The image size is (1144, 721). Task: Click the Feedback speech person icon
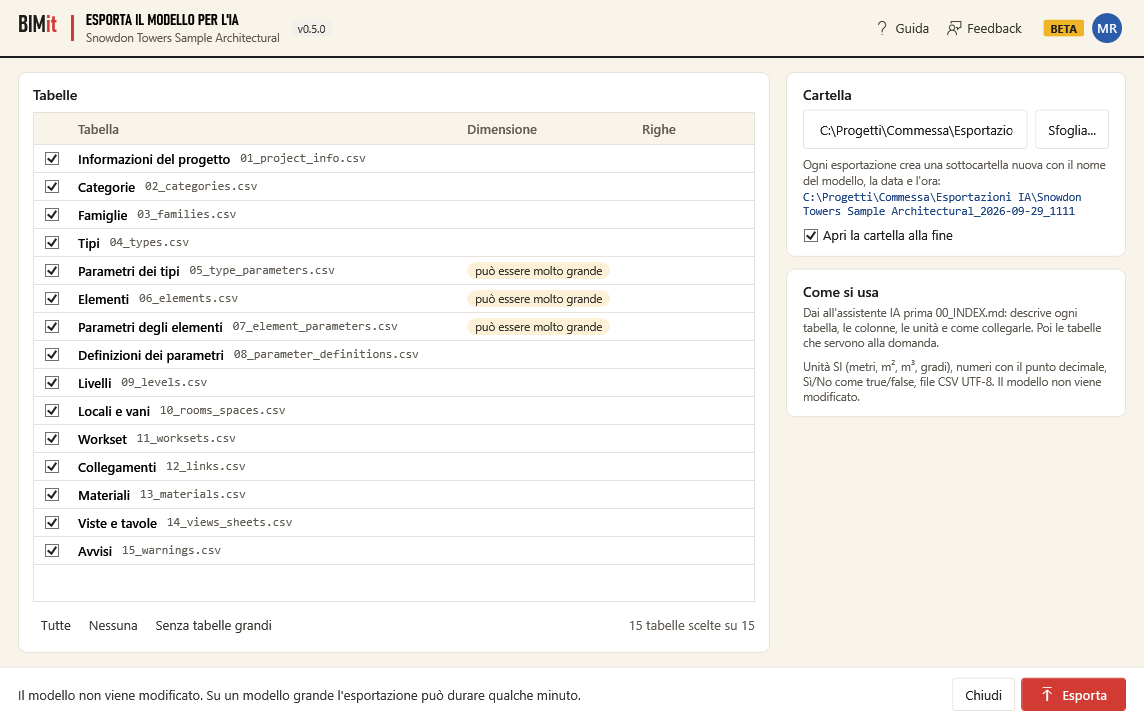954,28
